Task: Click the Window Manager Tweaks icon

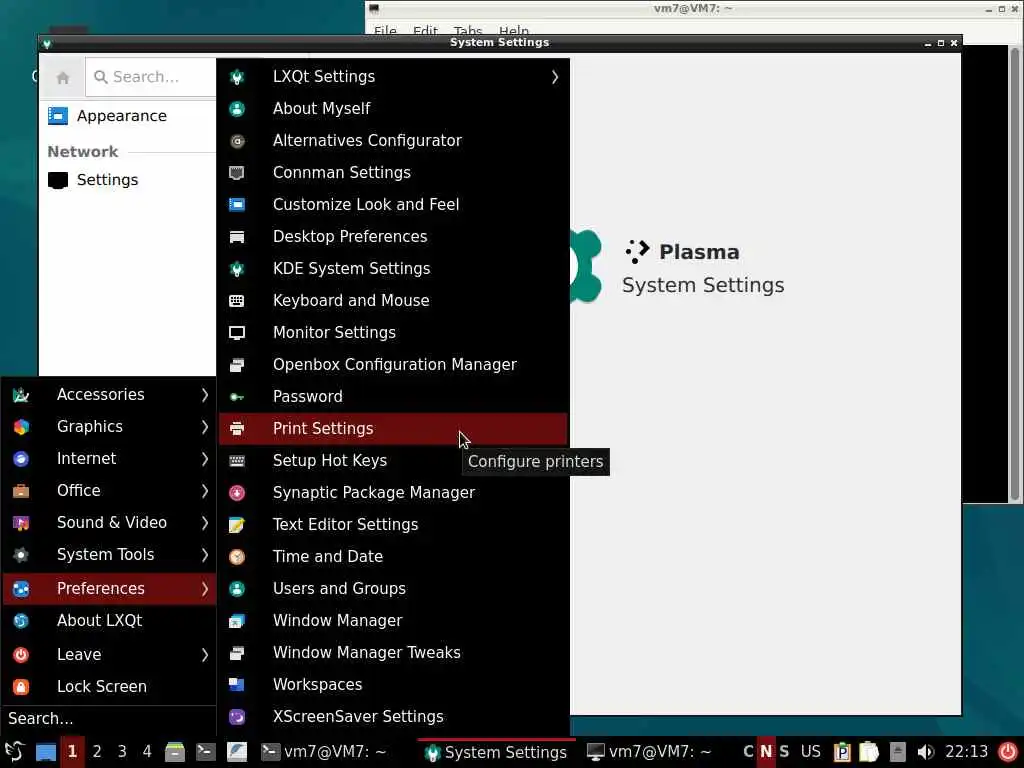Action: point(237,652)
